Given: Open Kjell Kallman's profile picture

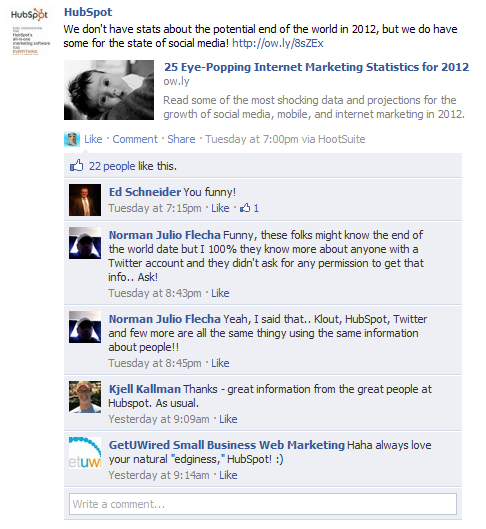Looking at the screenshot, I should click(x=85, y=397).
